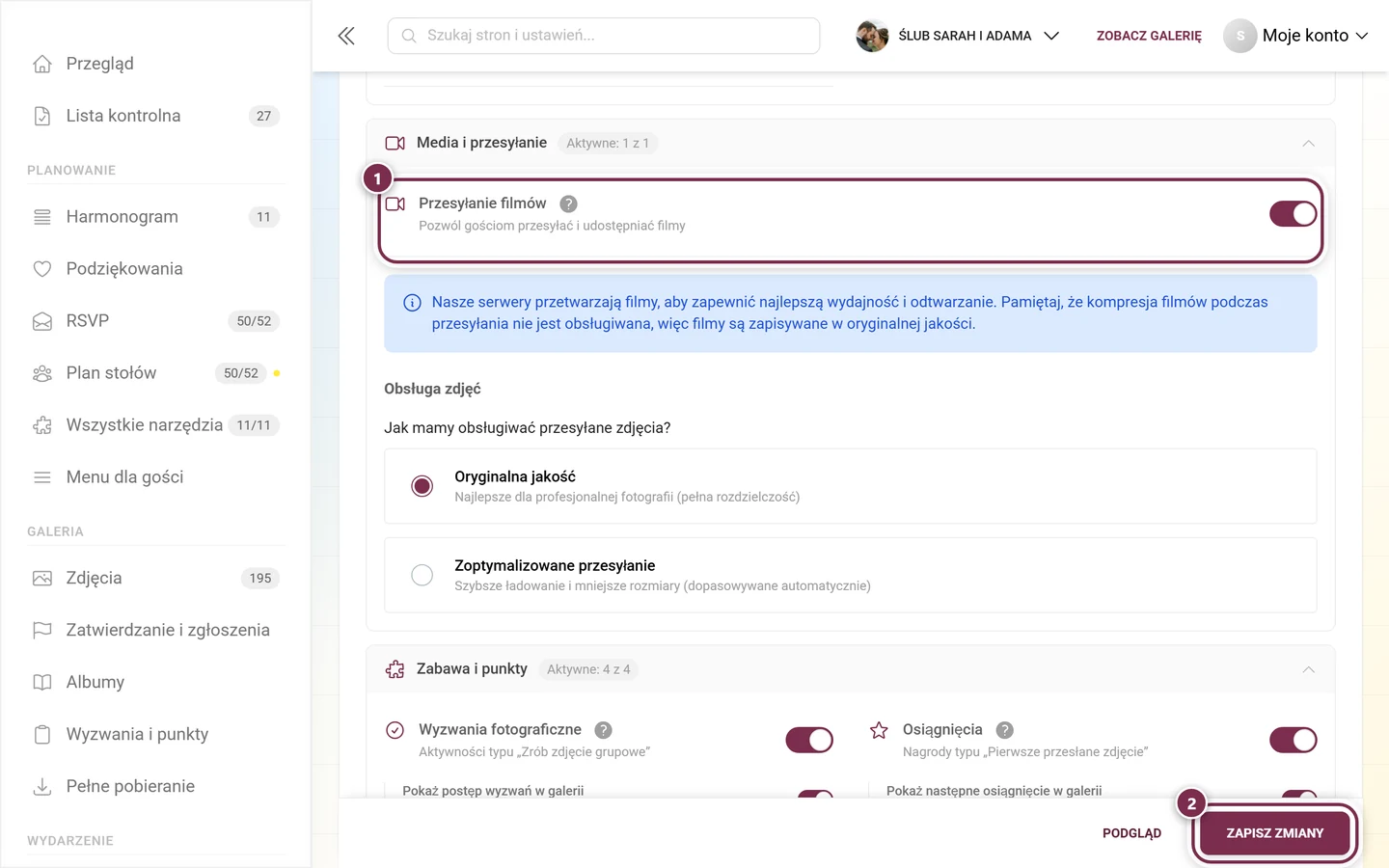This screenshot has height=868, width=1389.
Task: Click the Lista kontrolna document icon
Action: [42, 116]
